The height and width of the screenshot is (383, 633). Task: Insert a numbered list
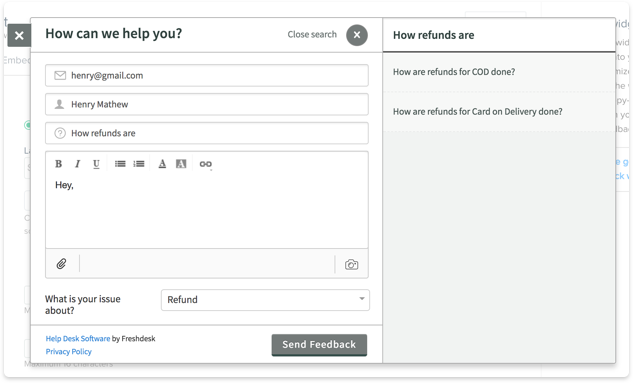tap(139, 164)
